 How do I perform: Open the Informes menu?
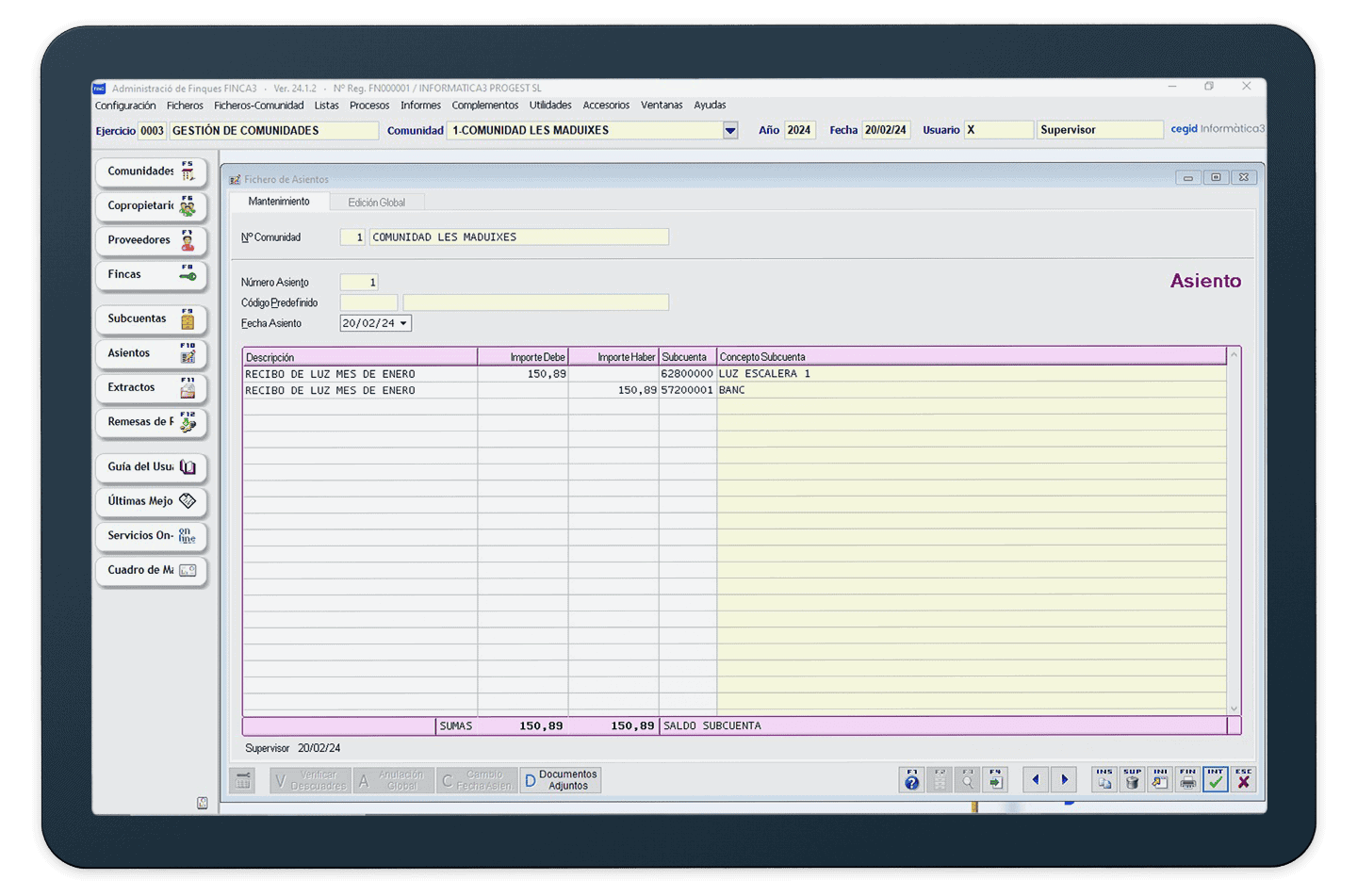pyautogui.click(x=420, y=106)
